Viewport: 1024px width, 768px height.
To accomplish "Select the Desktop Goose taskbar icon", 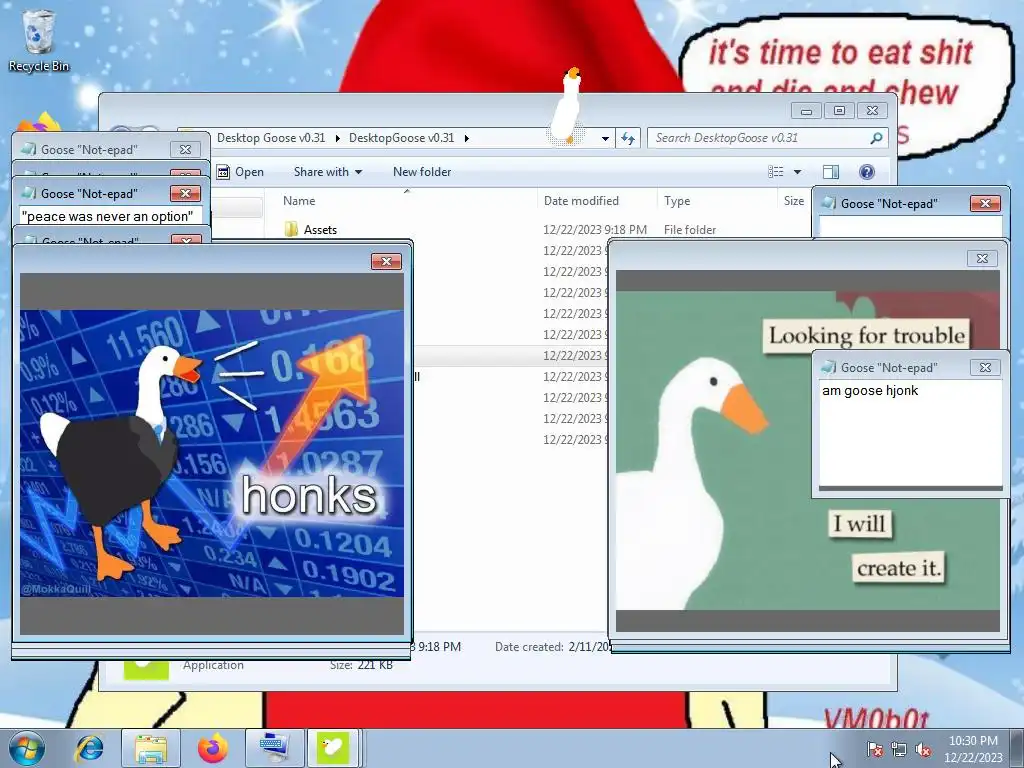I will [332, 748].
